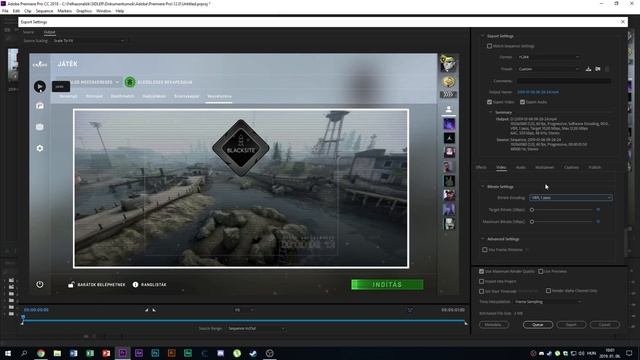Check Render Alpha Channel Only checkbox
640x360 pixels.
pyautogui.click(x=548, y=291)
